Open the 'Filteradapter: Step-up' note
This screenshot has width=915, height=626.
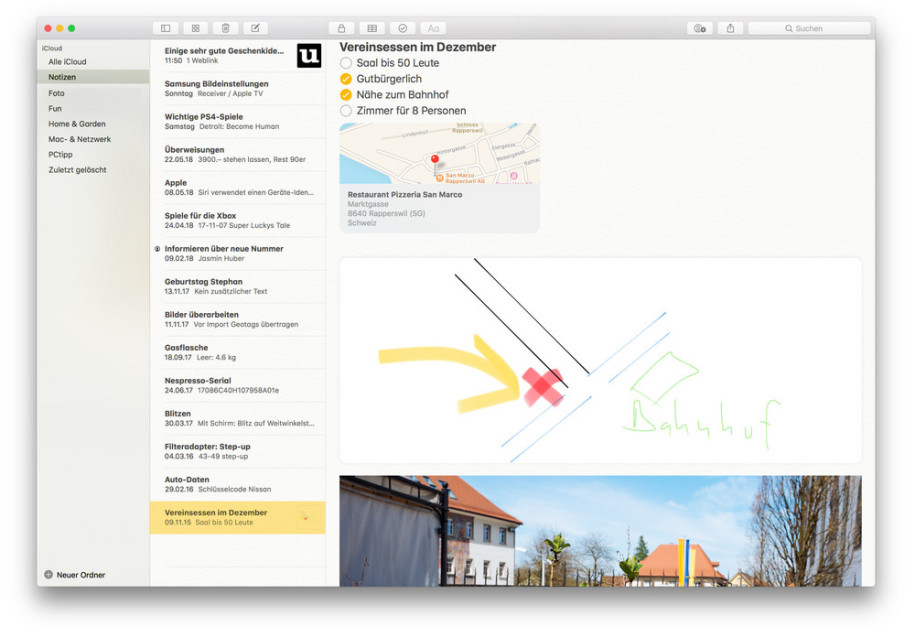pos(238,451)
